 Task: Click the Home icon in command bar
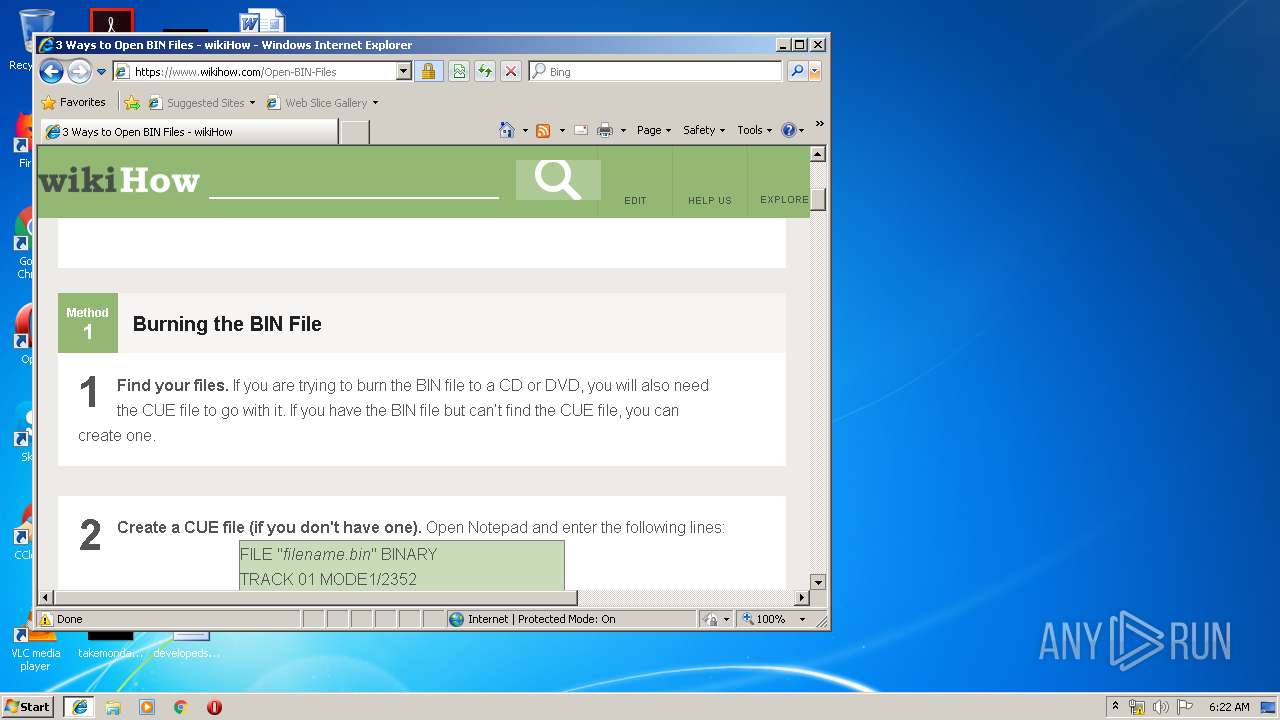[x=507, y=130]
